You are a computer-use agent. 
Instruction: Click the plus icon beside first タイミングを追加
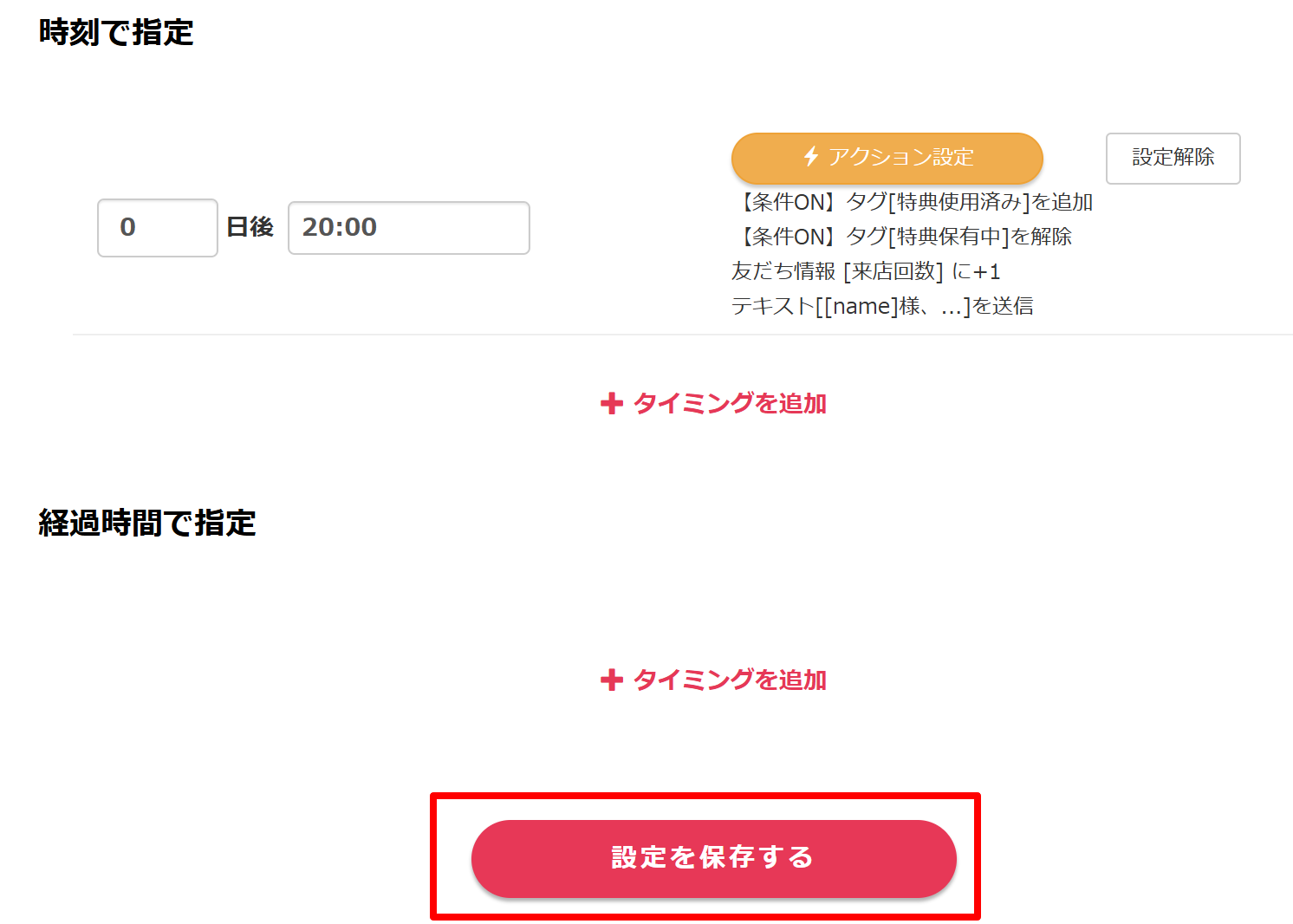point(613,403)
